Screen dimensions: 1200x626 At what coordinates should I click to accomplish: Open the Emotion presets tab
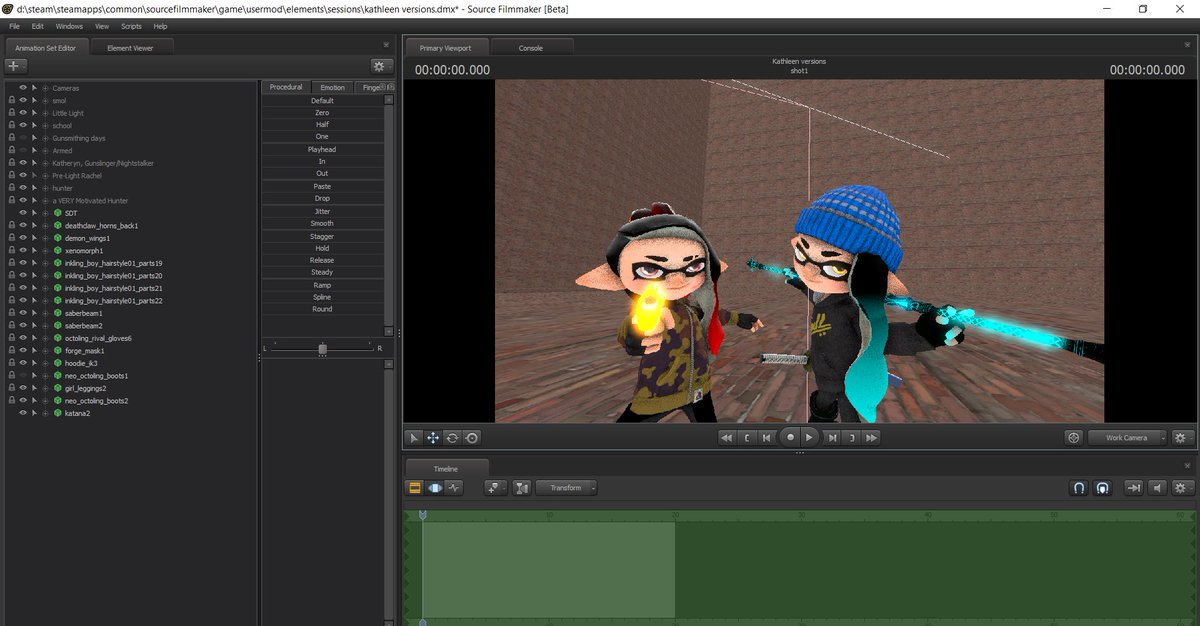(333, 87)
